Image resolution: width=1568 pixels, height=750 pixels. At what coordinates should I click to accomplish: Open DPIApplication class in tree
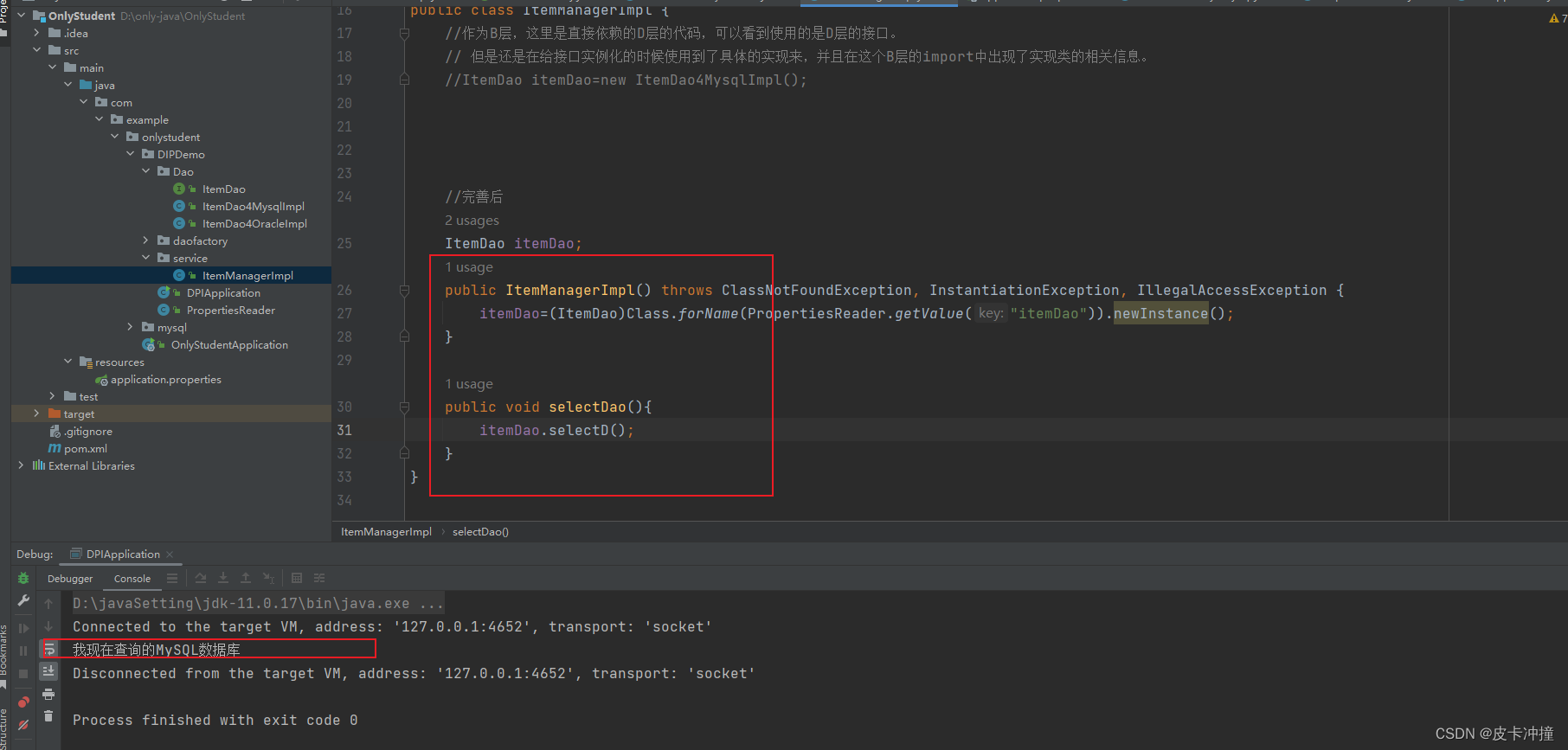click(223, 292)
